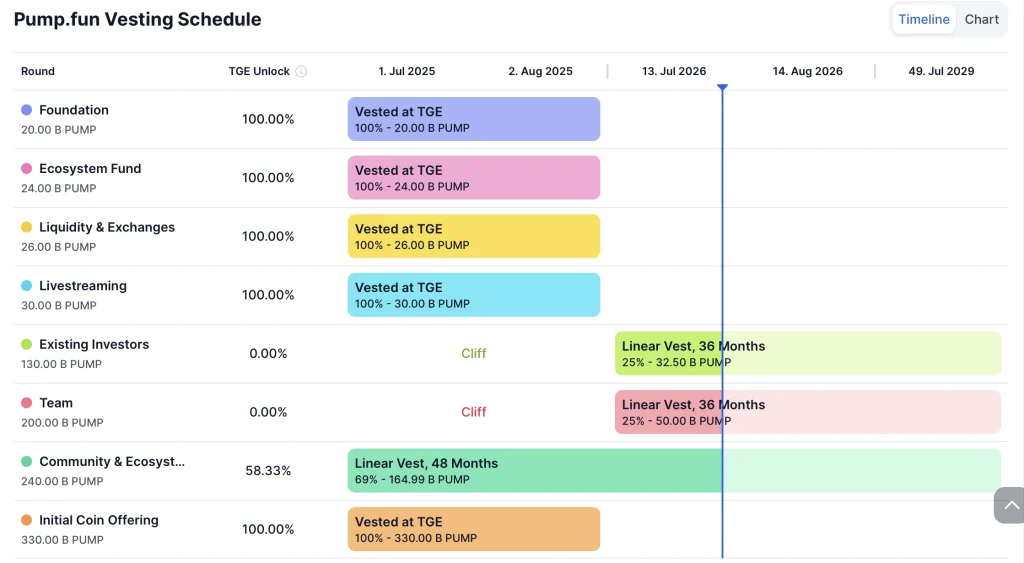Click the Ecosystem Fund pink dot
Screen dimensions: 1024x563
pyautogui.click(x=26, y=169)
